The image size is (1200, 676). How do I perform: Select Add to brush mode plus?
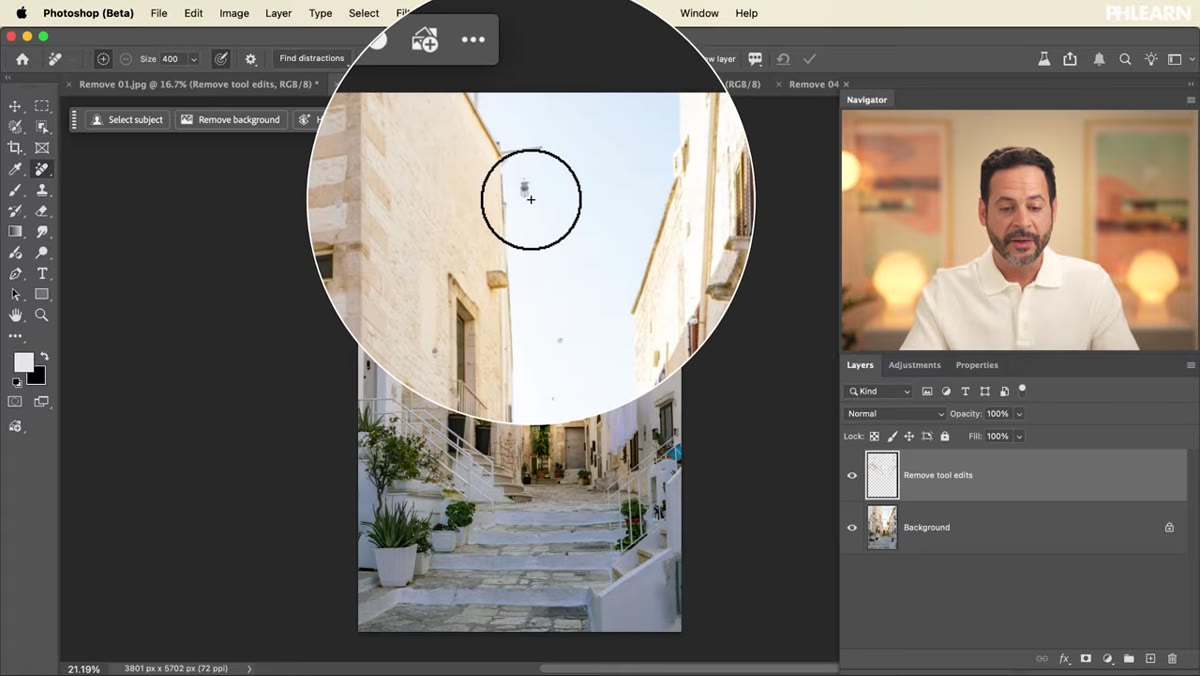click(103, 59)
